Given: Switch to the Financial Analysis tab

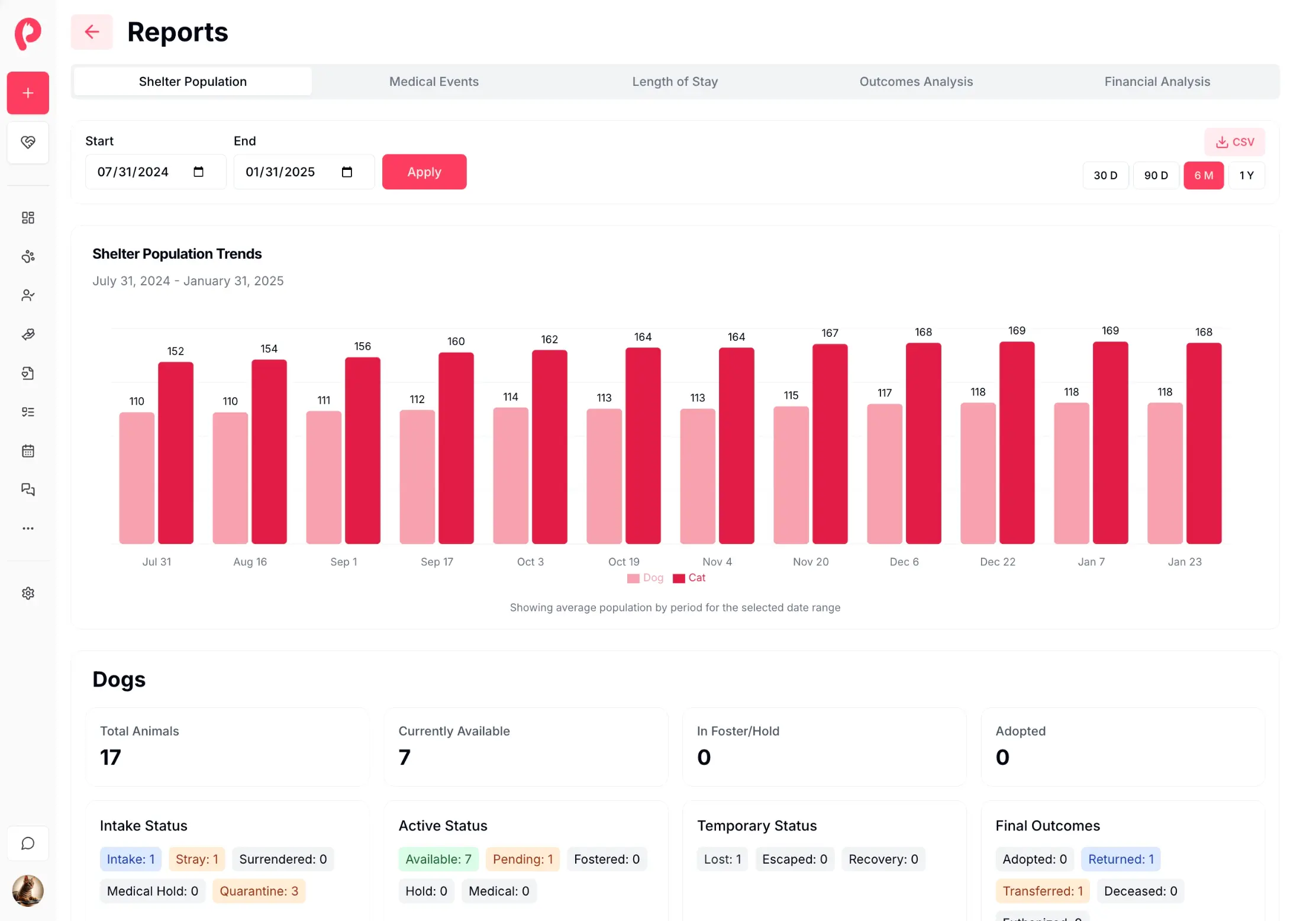Looking at the screenshot, I should point(1157,82).
